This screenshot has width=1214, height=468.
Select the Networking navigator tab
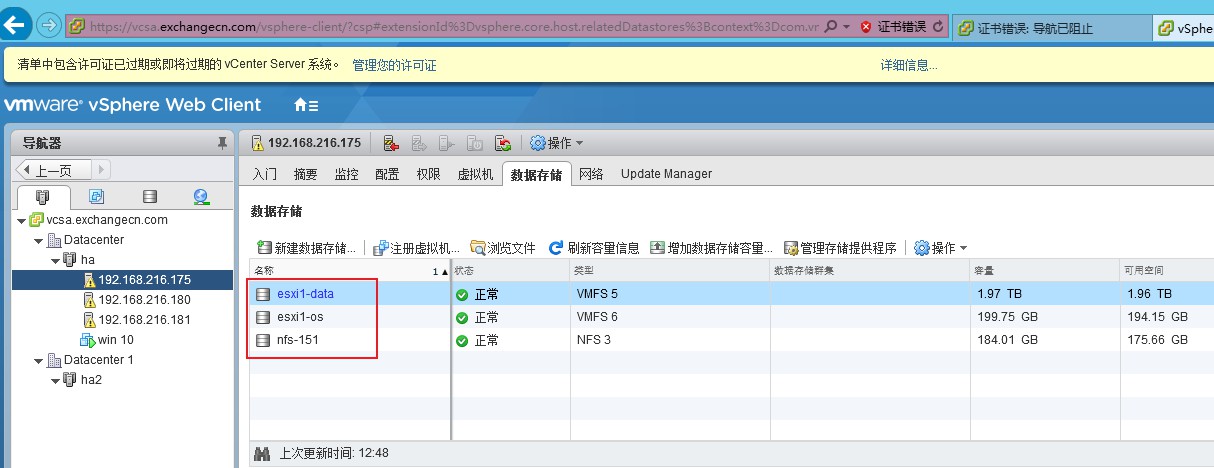pyautogui.click(x=201, y=197)
